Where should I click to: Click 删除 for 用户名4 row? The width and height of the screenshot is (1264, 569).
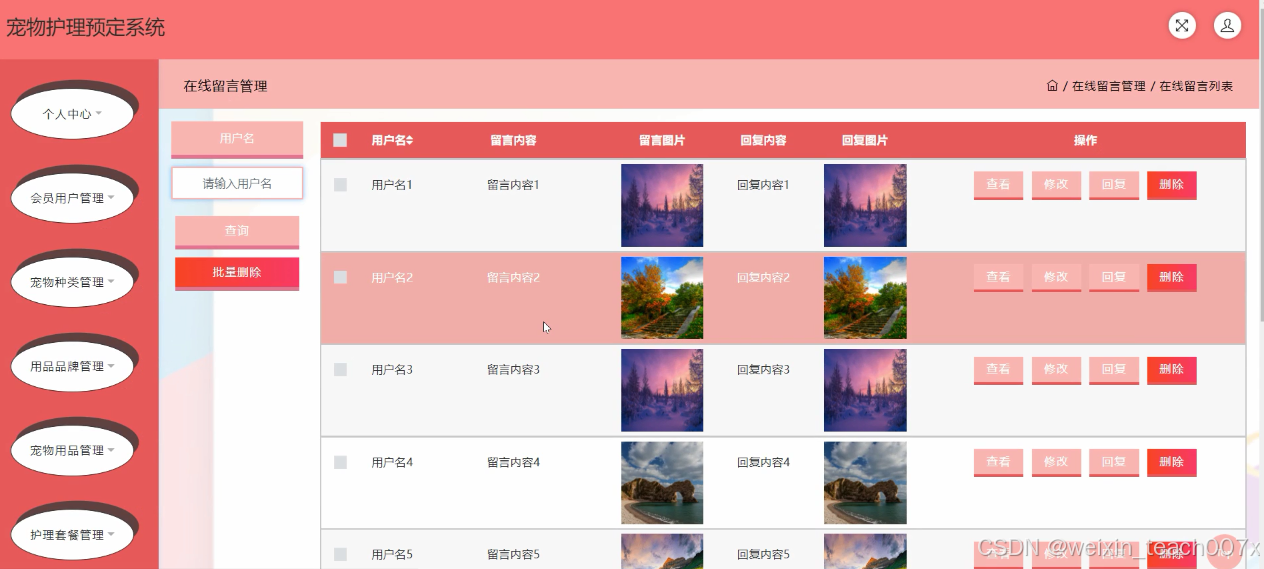coord(1172,462)
